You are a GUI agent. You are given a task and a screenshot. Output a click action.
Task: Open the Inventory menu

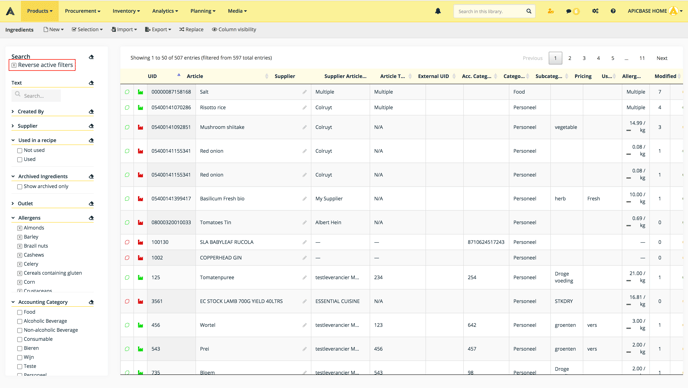(x=126, y=11)
